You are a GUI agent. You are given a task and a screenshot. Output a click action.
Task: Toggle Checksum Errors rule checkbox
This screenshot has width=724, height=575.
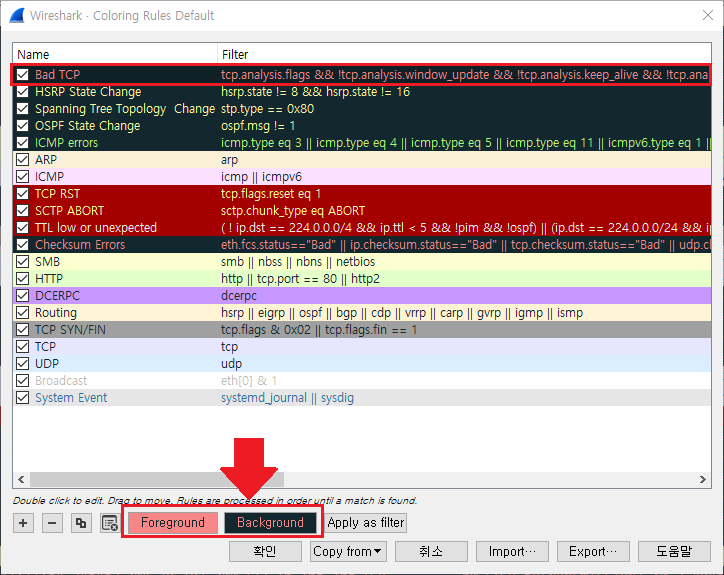(x=23, y=245)
